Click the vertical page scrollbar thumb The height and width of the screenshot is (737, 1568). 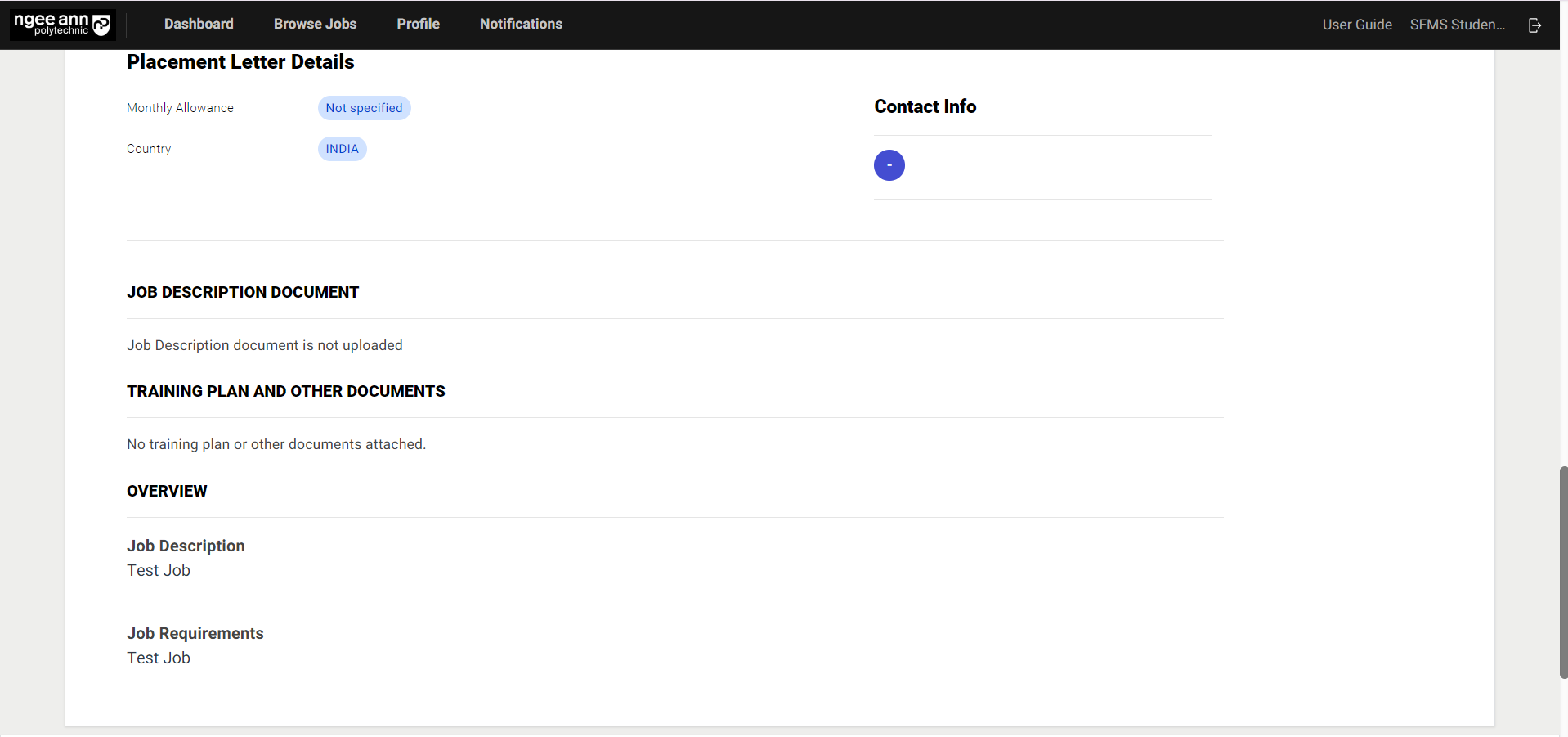tap(1563, 572)
